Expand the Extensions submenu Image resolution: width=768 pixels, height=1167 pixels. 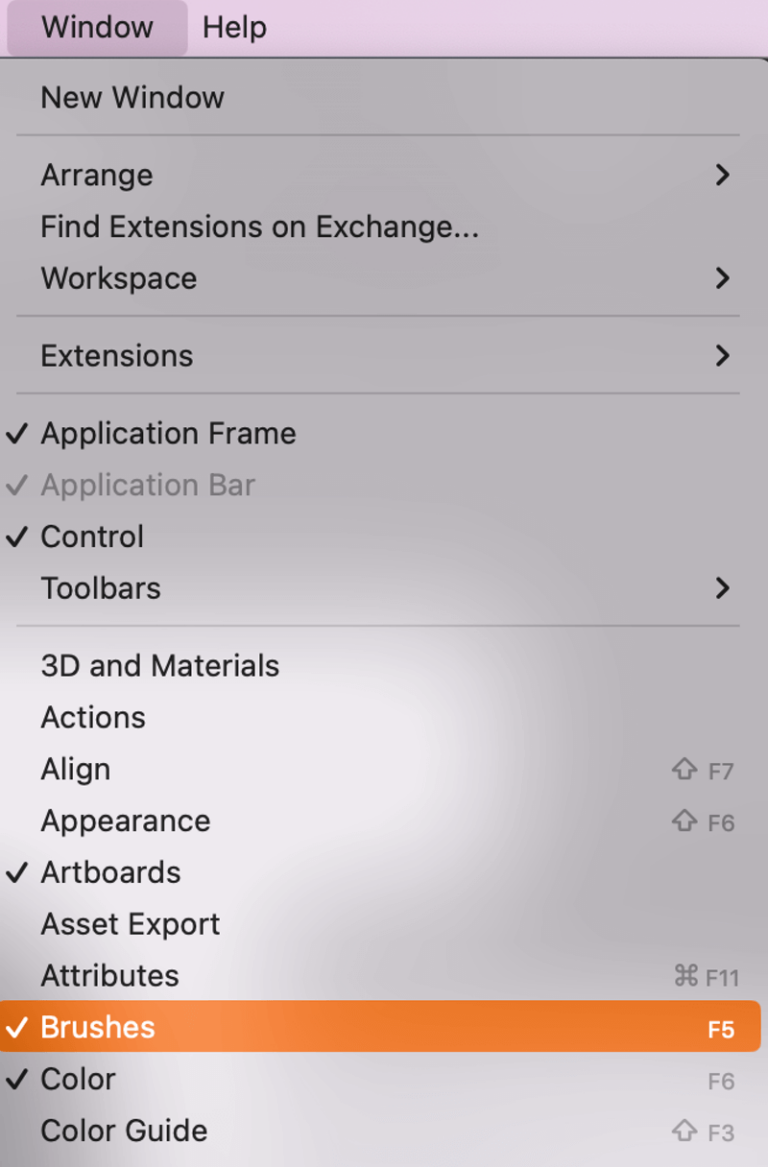[116, 355]
